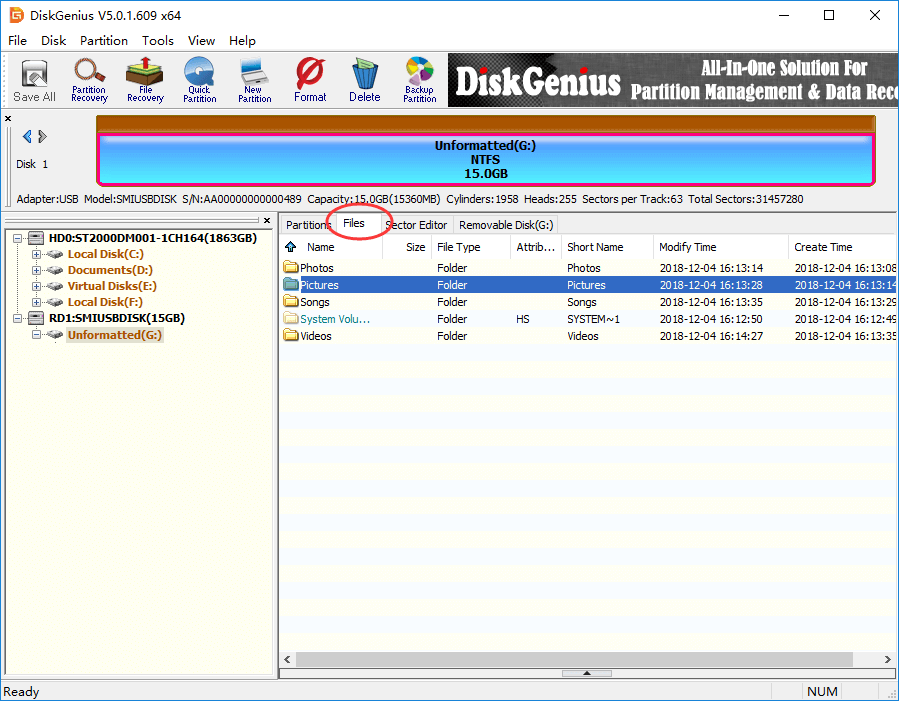Open the Tools menu
899x701 pixels.
click(x=158, y=41)
